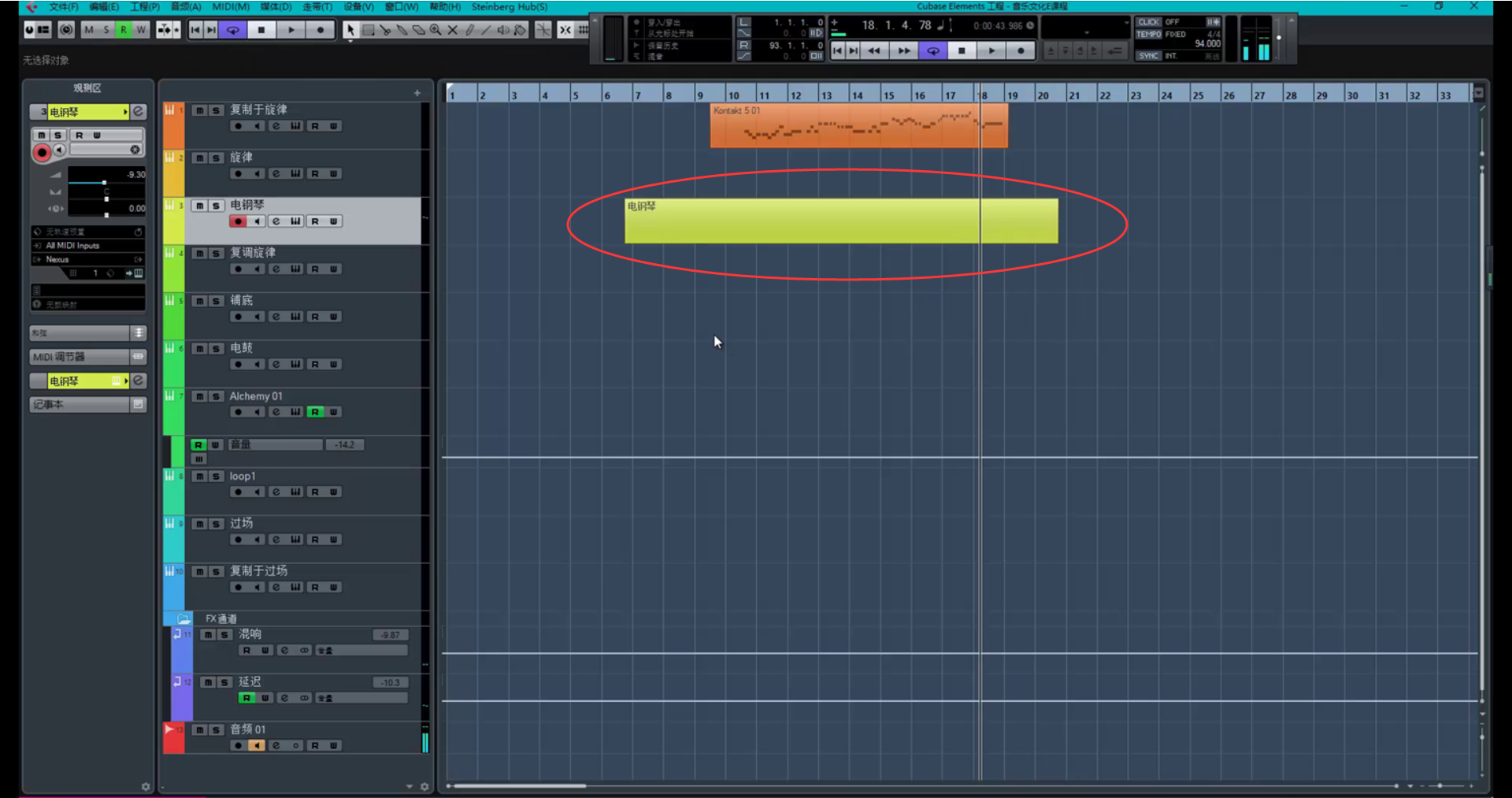1512x798 pixels.
Task: Toggle the TEMPO track button
Action: point(1149,35)
